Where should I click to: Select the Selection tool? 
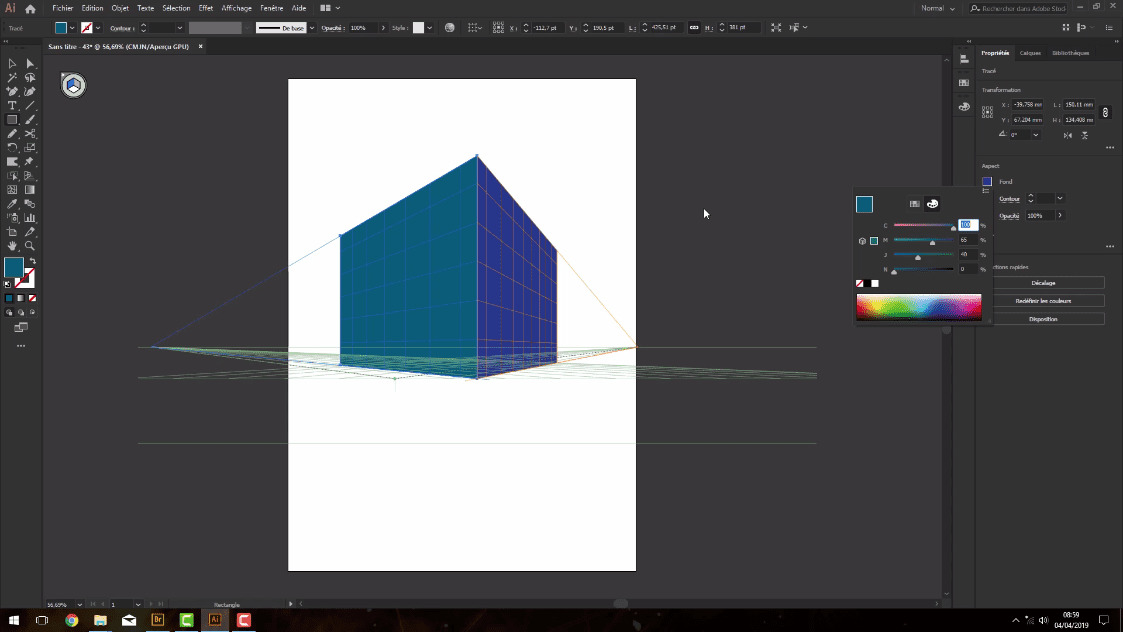11,64
